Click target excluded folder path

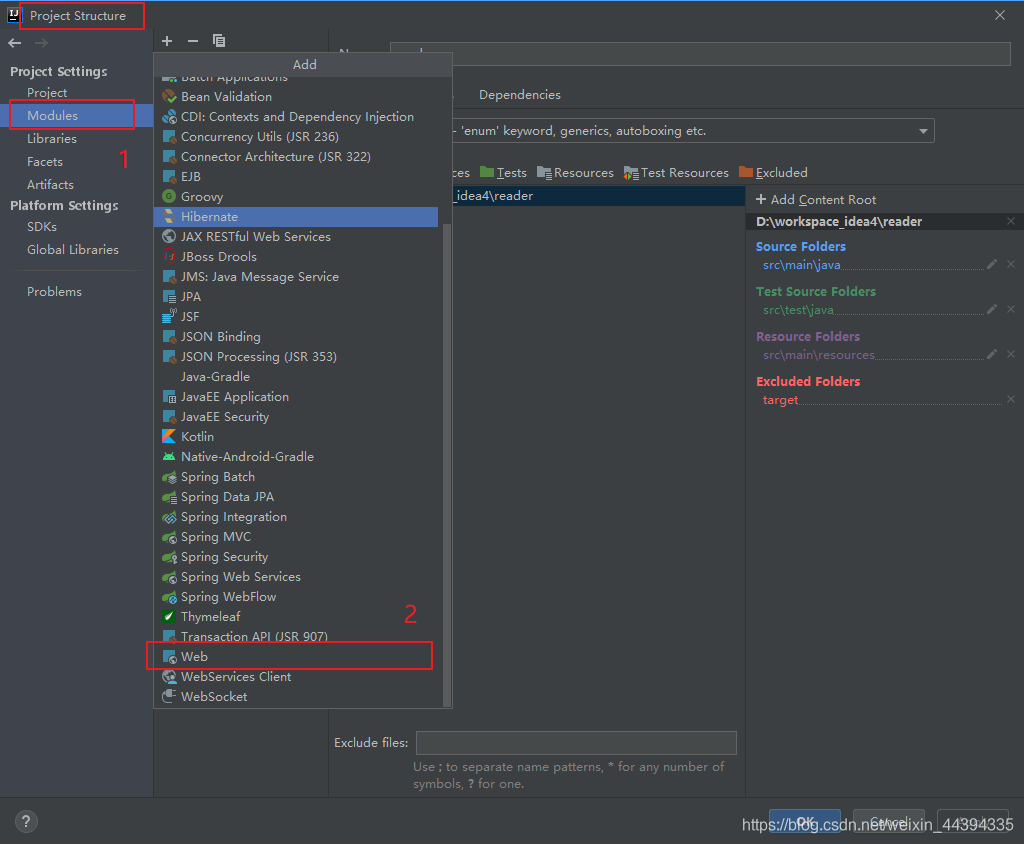coord(780,400)
